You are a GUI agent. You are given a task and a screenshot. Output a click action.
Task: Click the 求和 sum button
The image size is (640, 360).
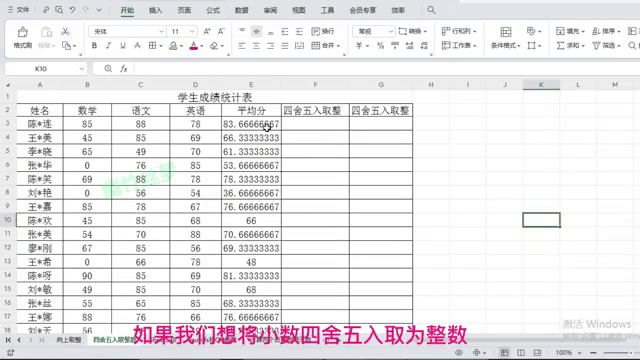570,46
